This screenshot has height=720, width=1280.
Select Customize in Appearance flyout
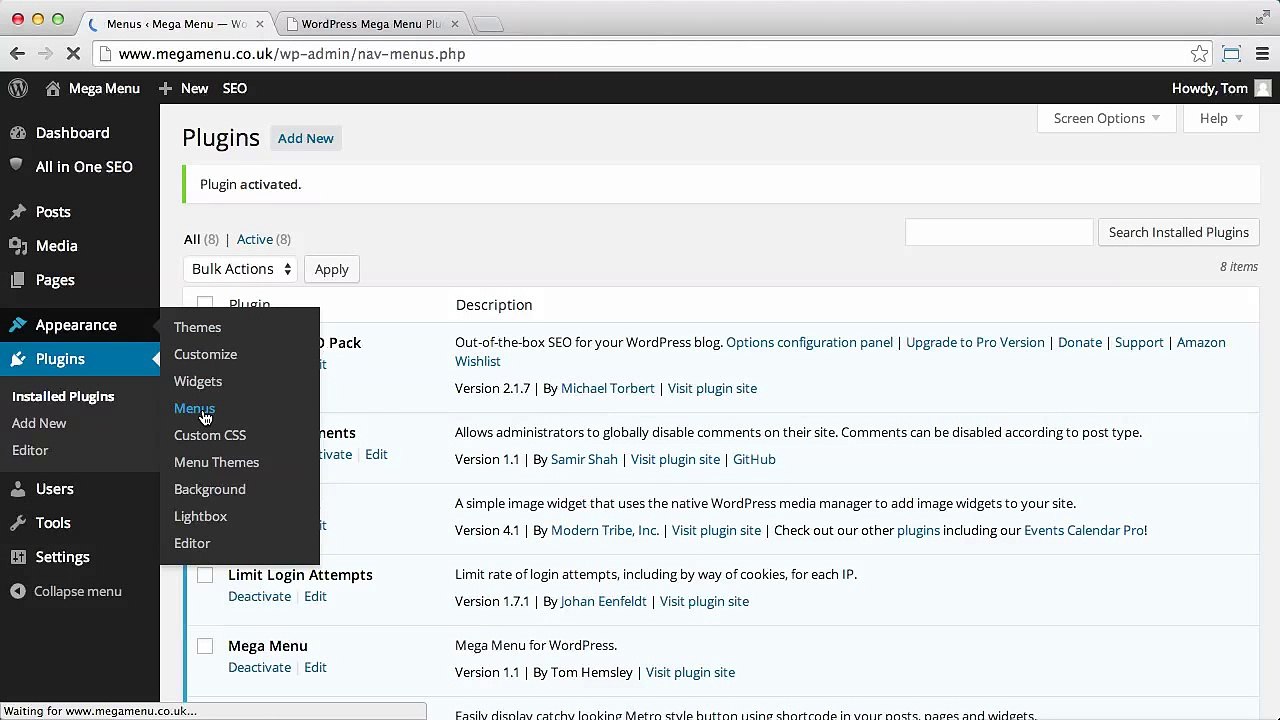tap(205, 354)
